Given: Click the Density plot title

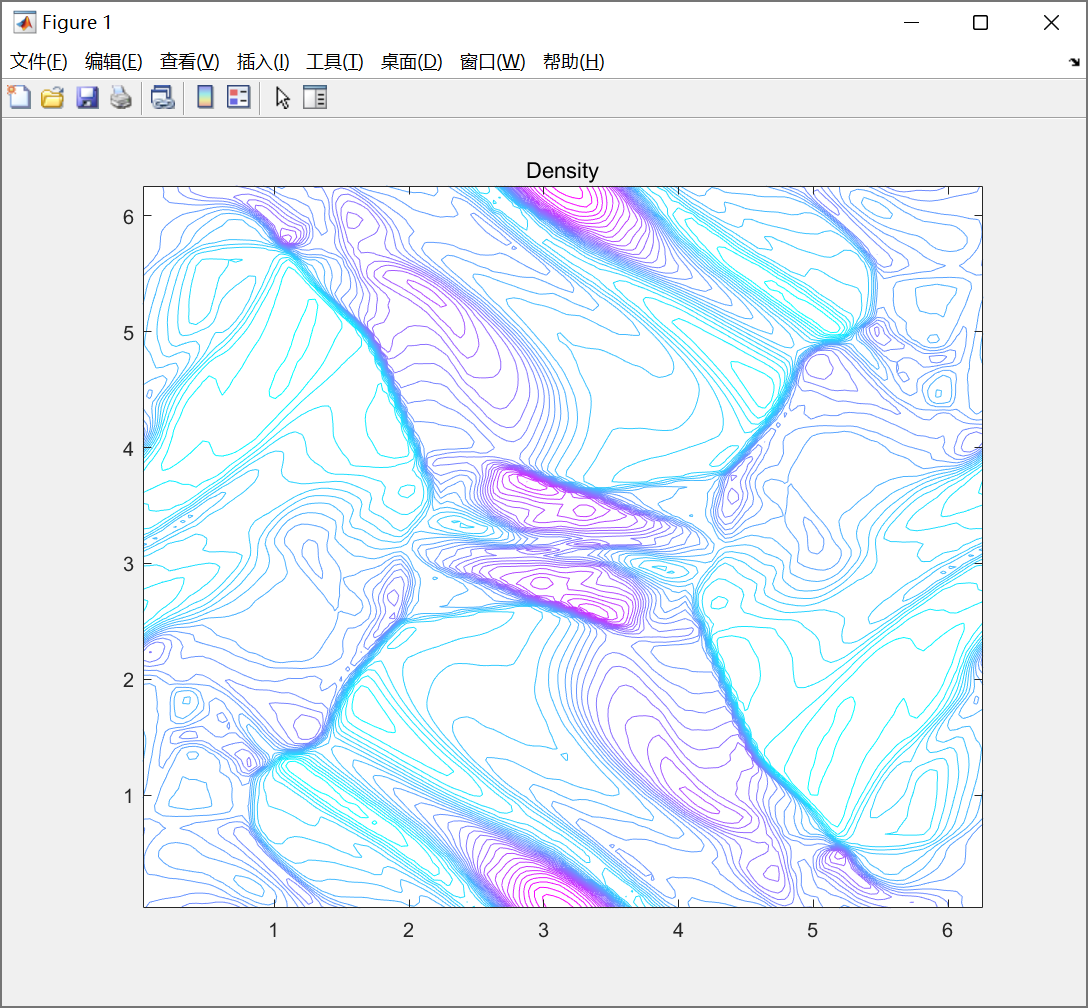Looking at the screenshot, I should [562, 171].
